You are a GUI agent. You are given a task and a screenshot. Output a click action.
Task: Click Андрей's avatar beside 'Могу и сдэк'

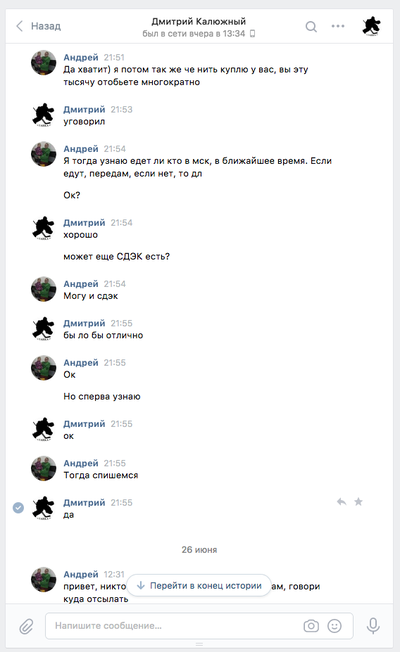(x=44, y=289)
